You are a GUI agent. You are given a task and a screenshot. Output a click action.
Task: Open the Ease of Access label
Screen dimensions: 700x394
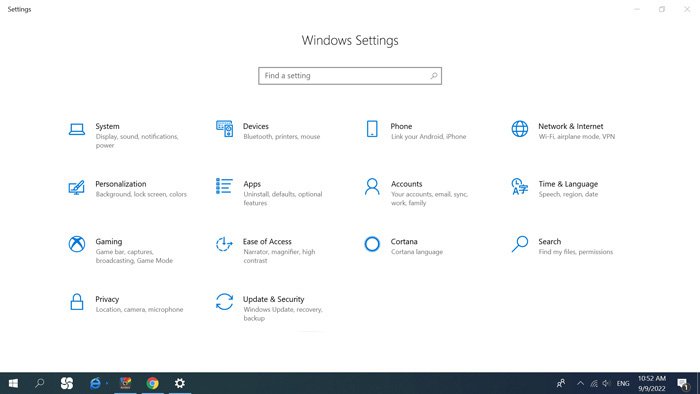pyautogui.click(x=267, y=241)
